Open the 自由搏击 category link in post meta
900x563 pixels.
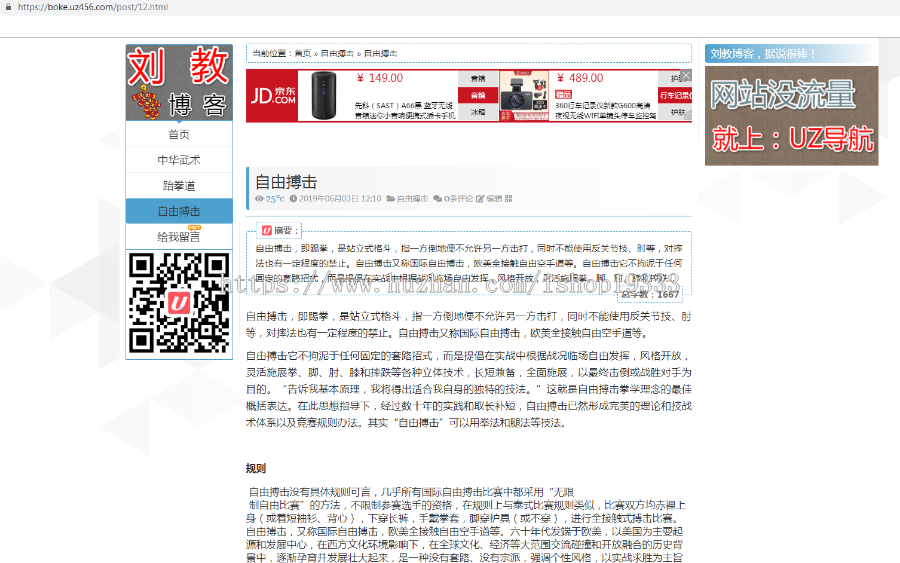(412, 199)
